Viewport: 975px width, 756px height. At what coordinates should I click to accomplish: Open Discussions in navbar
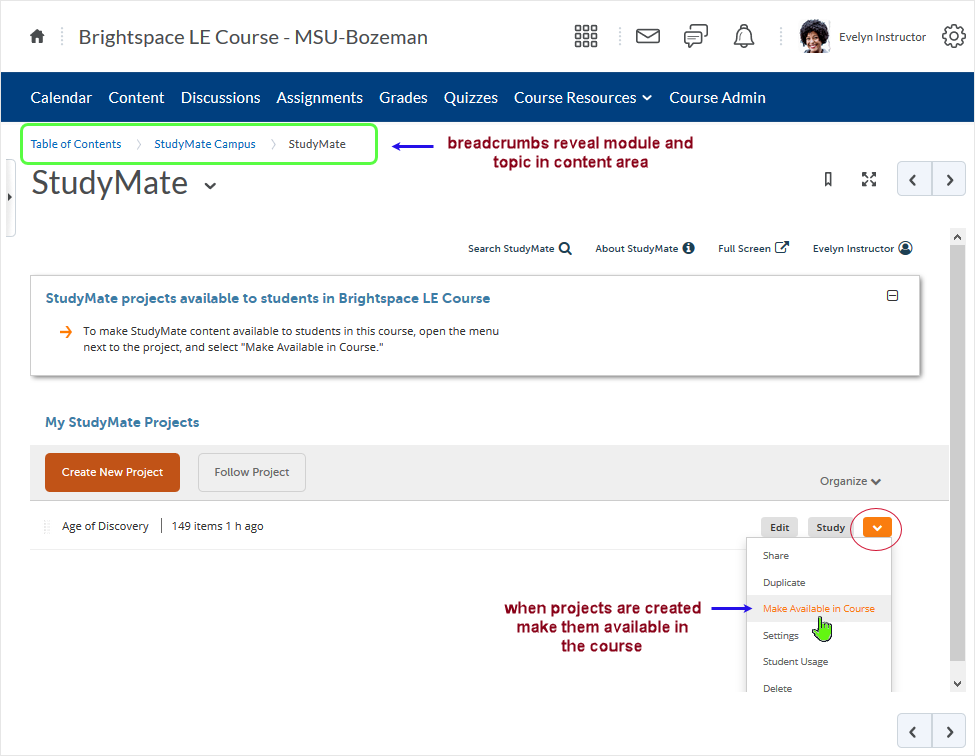(221, 98)
